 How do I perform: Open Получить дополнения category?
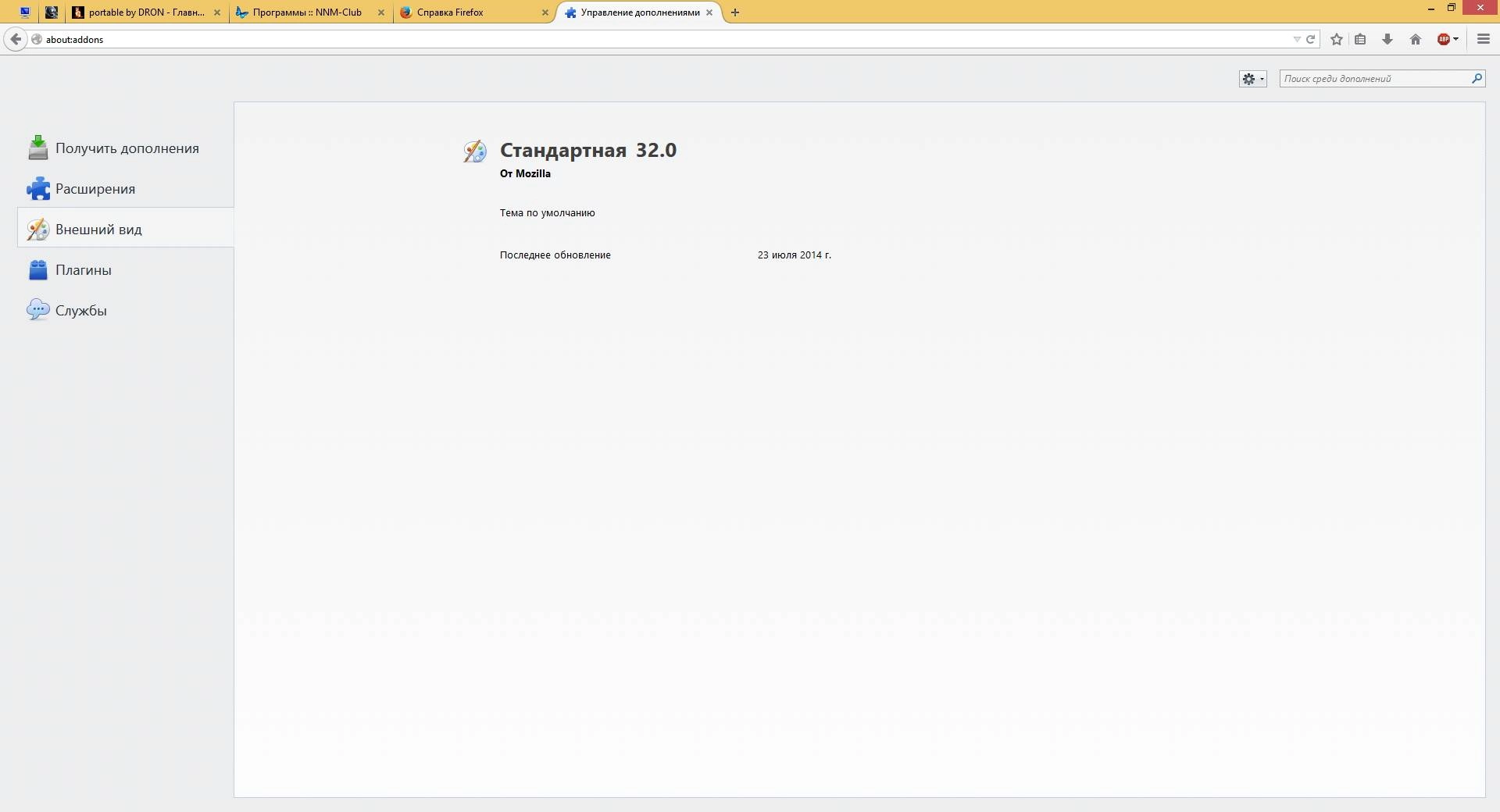point(125,148)
